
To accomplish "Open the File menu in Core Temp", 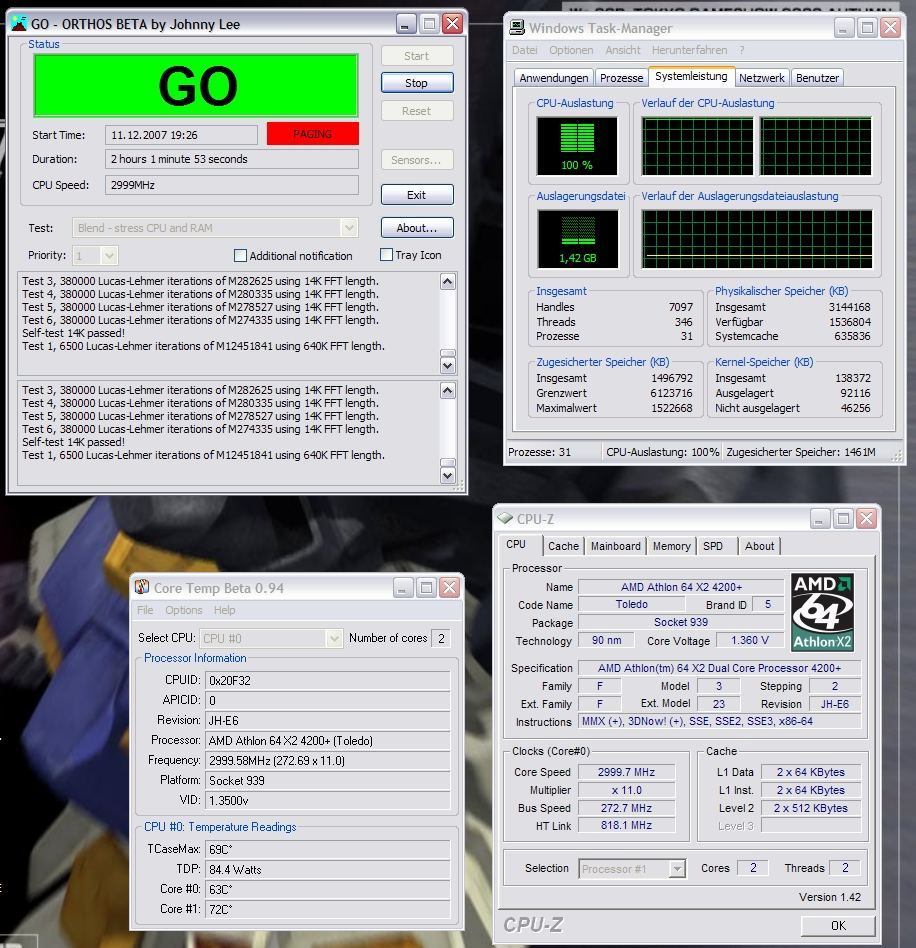I will [145, 610].
